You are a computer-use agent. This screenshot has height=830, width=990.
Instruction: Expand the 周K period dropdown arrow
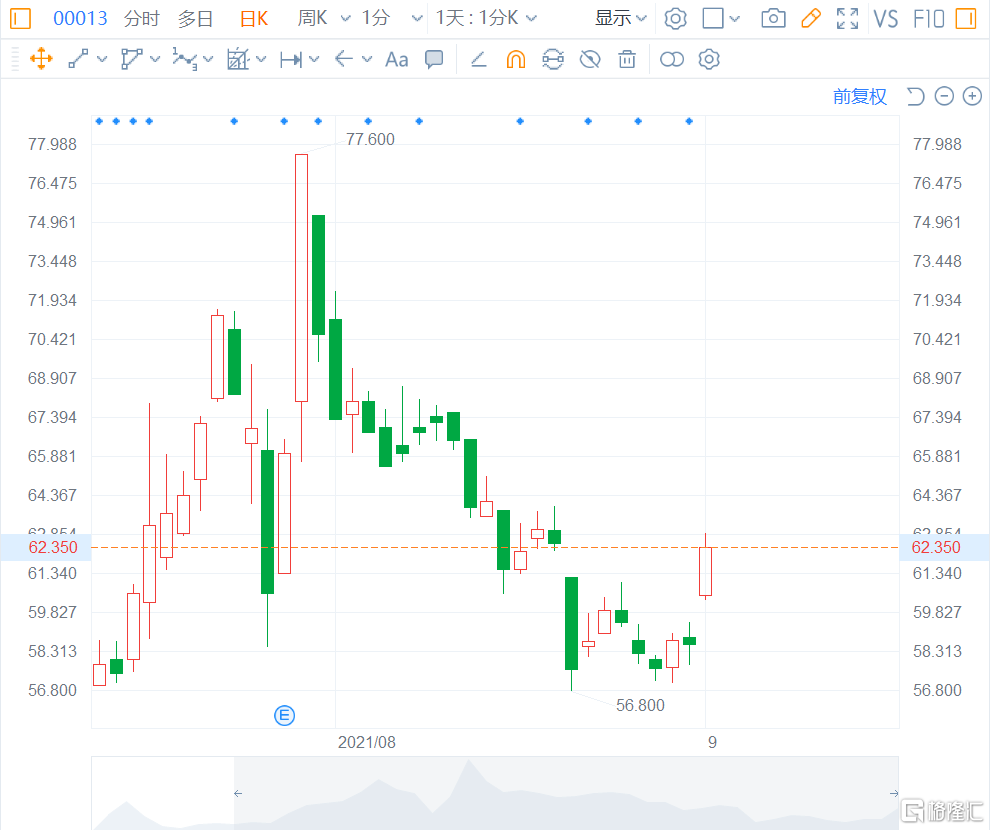coord(345,19)
